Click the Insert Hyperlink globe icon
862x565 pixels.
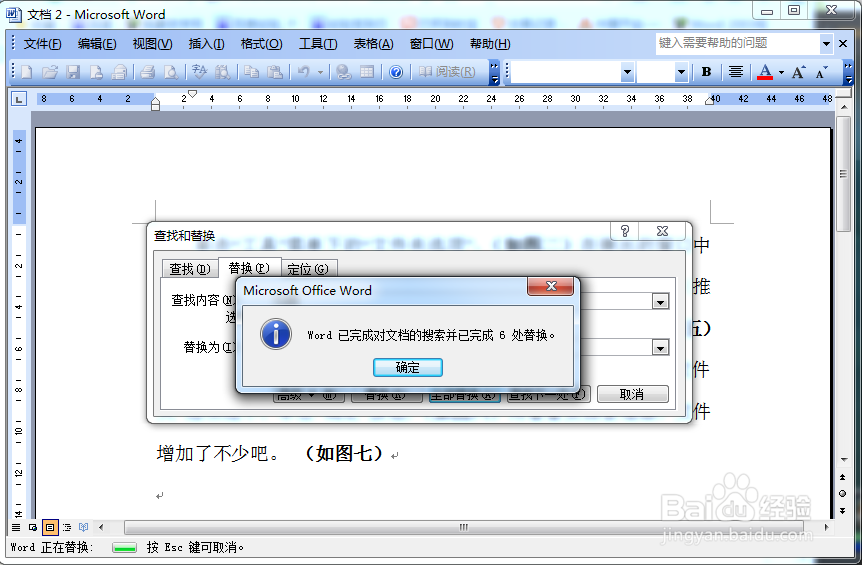[x=344, y=72]
